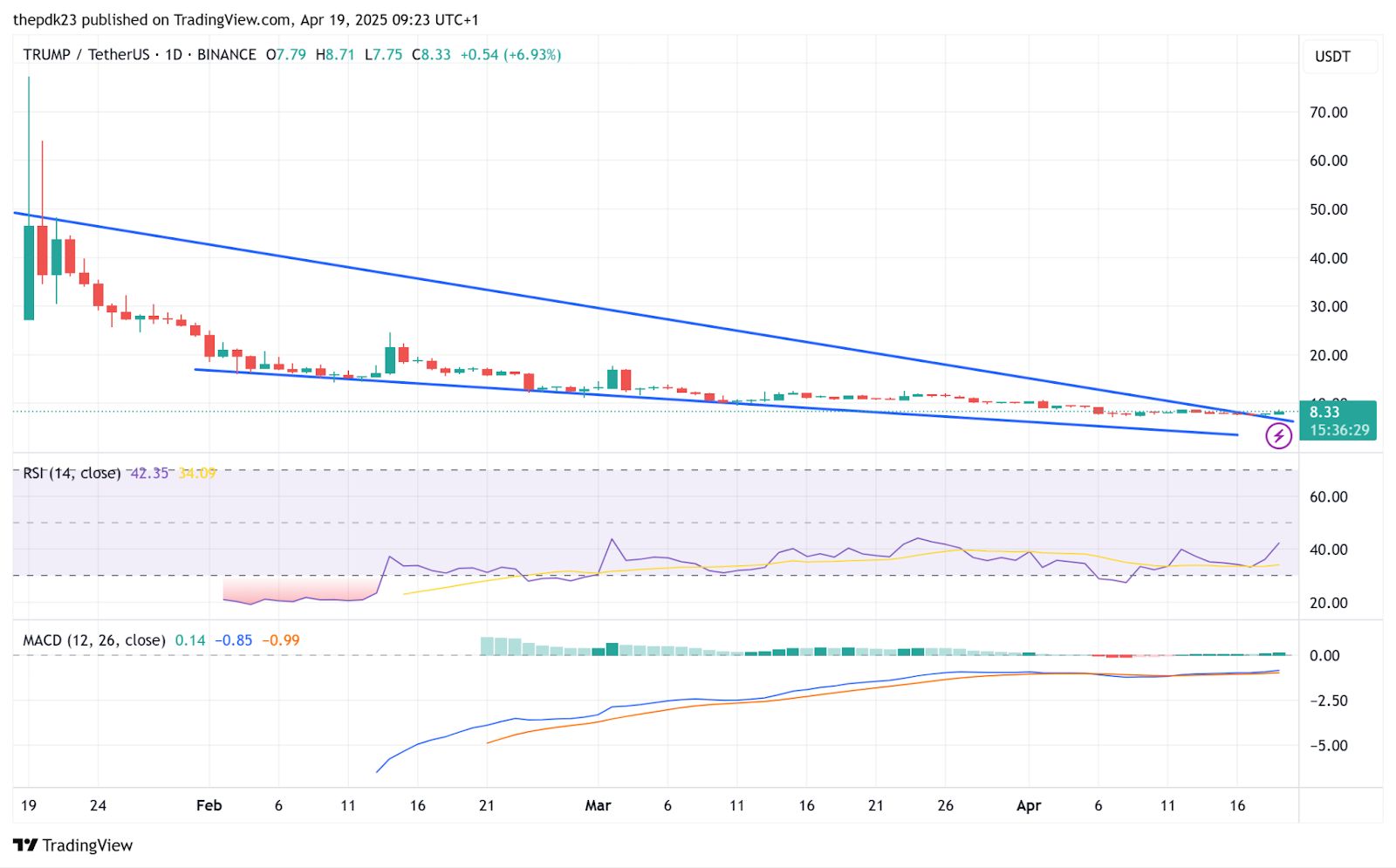1396x868 pixels.
Task: Click the Feb date marker on time axis
Action: (x=209, y=805)
